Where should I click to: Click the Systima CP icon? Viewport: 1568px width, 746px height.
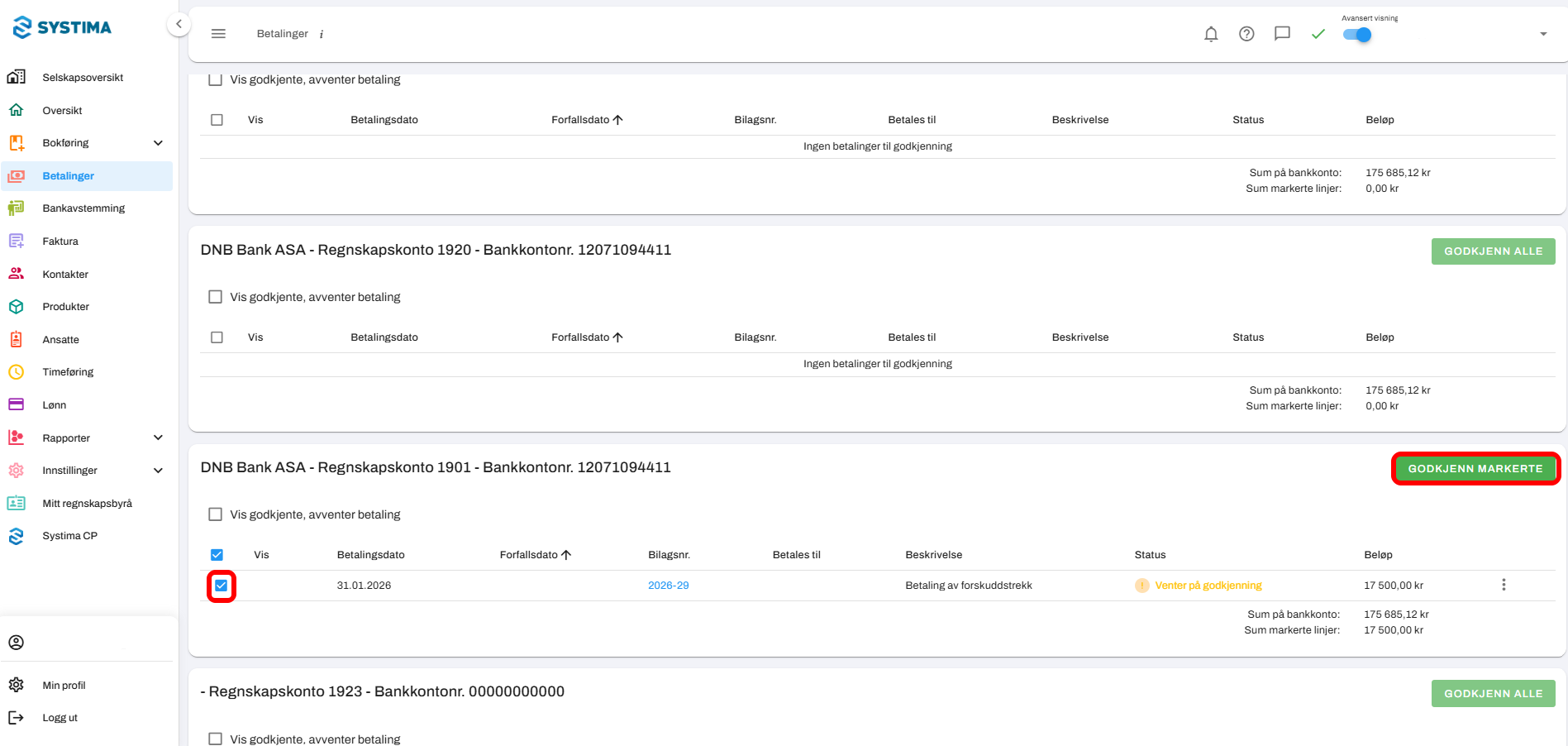[16, 536]
